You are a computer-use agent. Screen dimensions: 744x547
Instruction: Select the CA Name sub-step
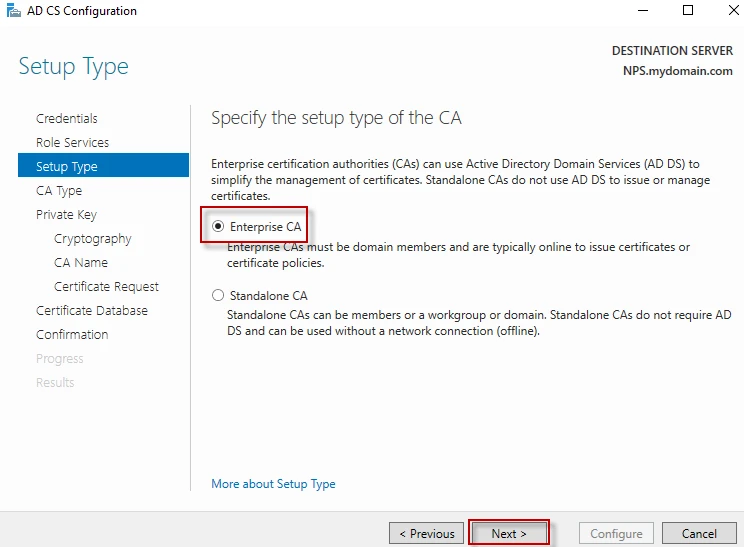pyautogui.click(x=81, y=263)
